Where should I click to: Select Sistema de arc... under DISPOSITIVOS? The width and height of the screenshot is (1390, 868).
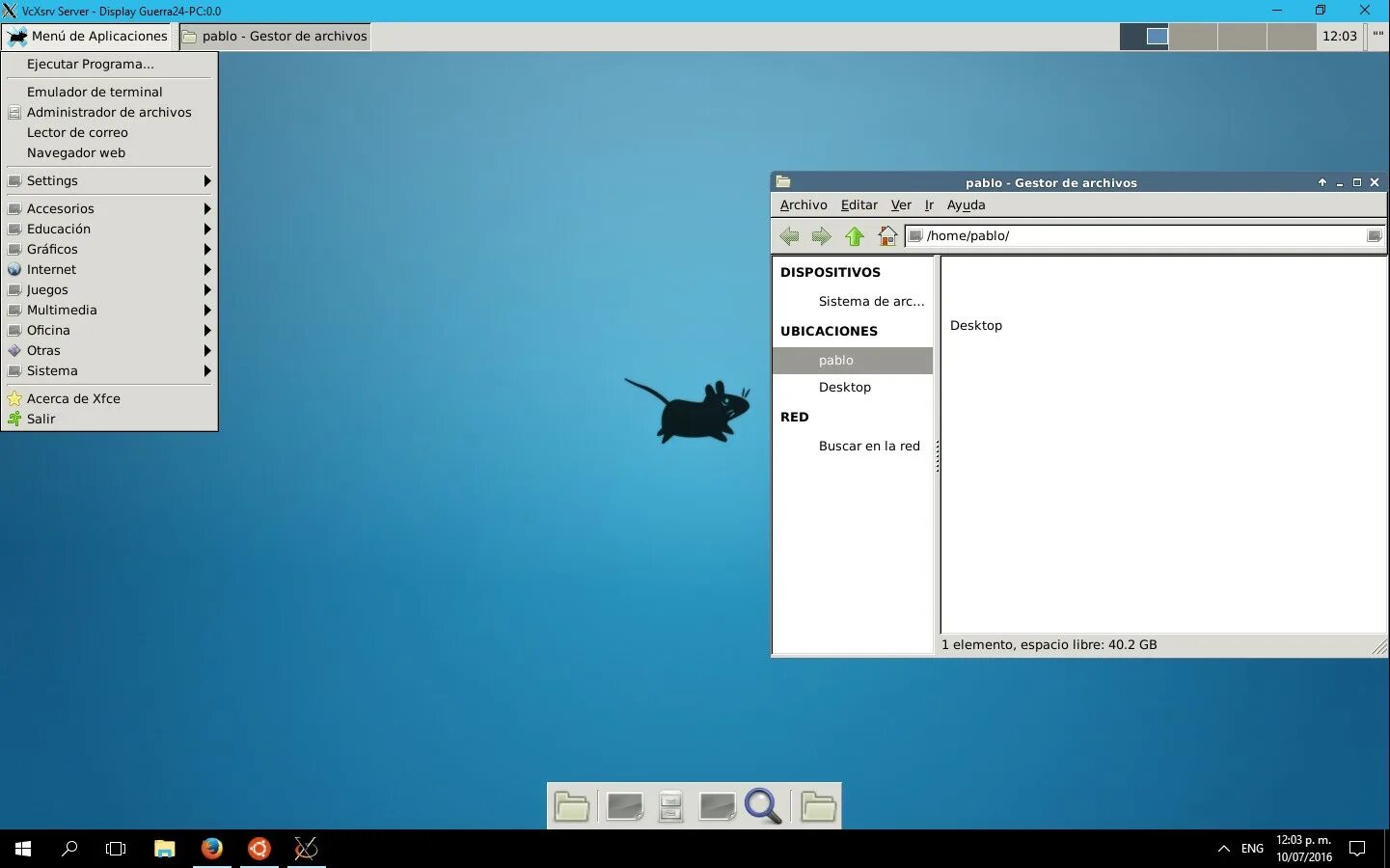[871, 301]
